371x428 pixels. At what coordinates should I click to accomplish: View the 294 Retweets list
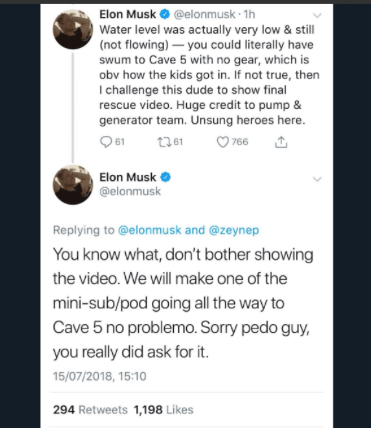coord(90,410)
